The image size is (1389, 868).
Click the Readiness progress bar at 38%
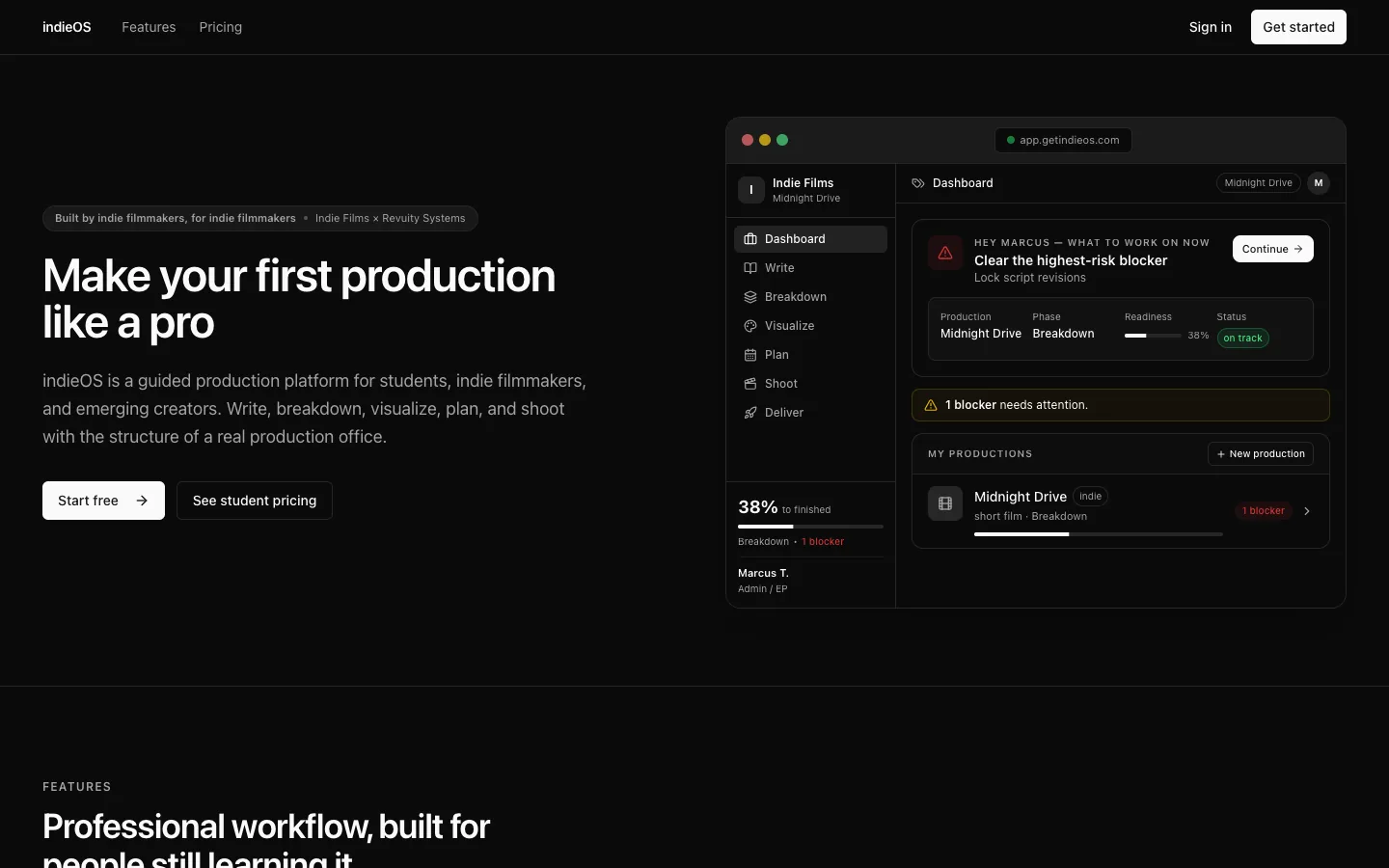click(1153, 336)
